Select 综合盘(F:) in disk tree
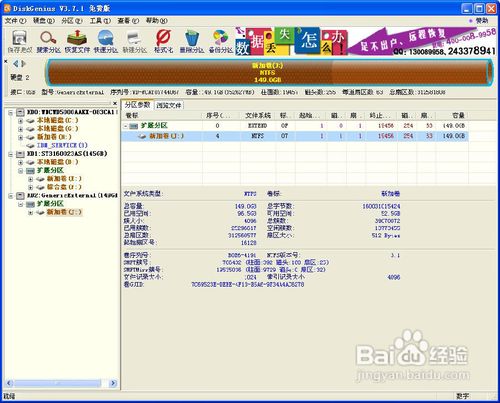 click(64, 187)
